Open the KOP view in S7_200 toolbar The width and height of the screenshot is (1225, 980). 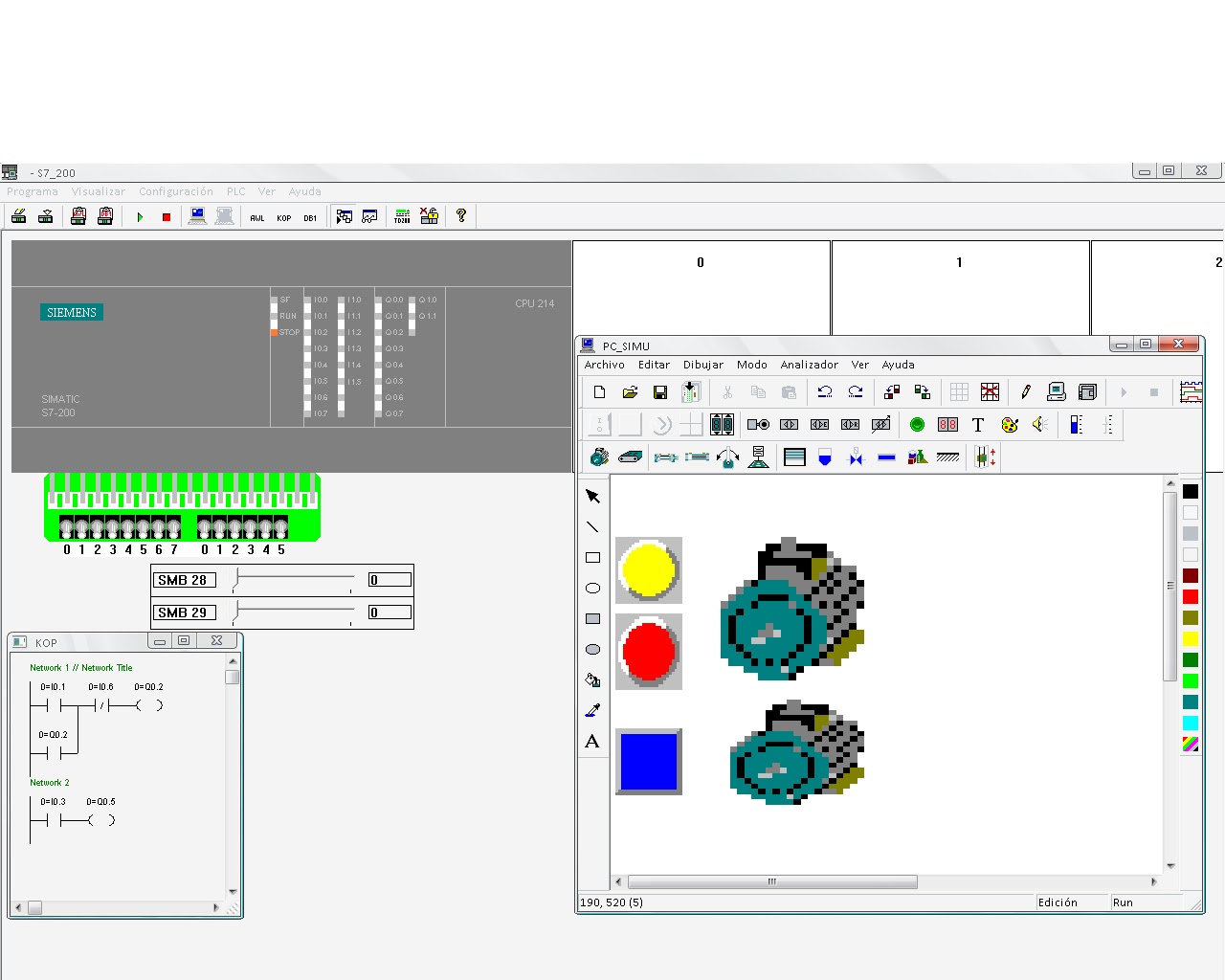point(284,217)
